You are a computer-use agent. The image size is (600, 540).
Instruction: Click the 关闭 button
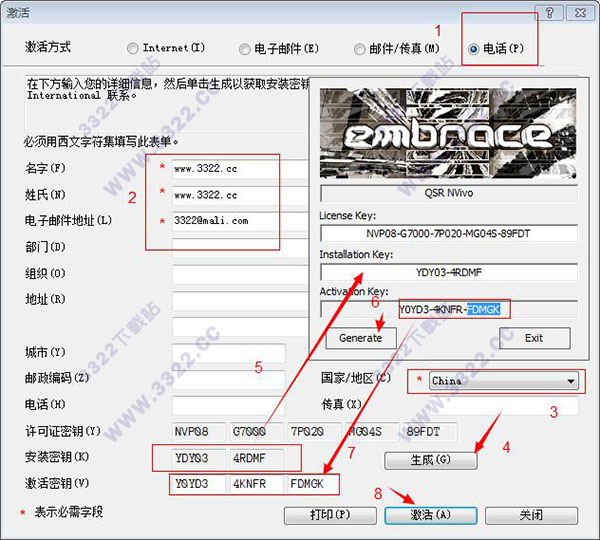(x=531, y=516)
